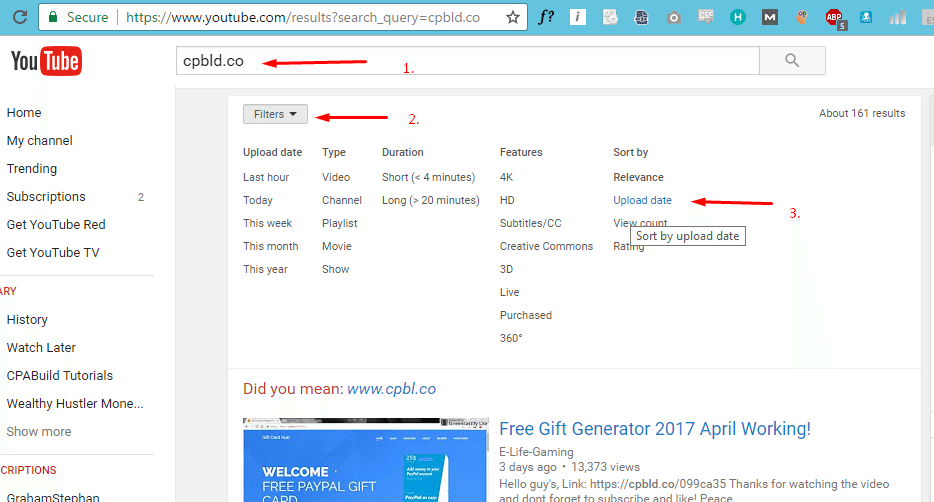Open the Watch Later playlist
The image size is (934, 502).
click(x=41, y=348)
